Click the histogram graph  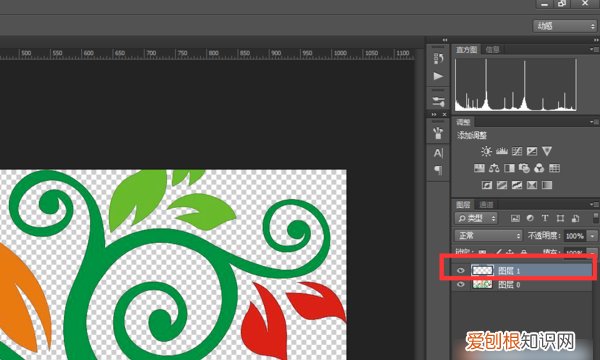click(x=516, y=85)
